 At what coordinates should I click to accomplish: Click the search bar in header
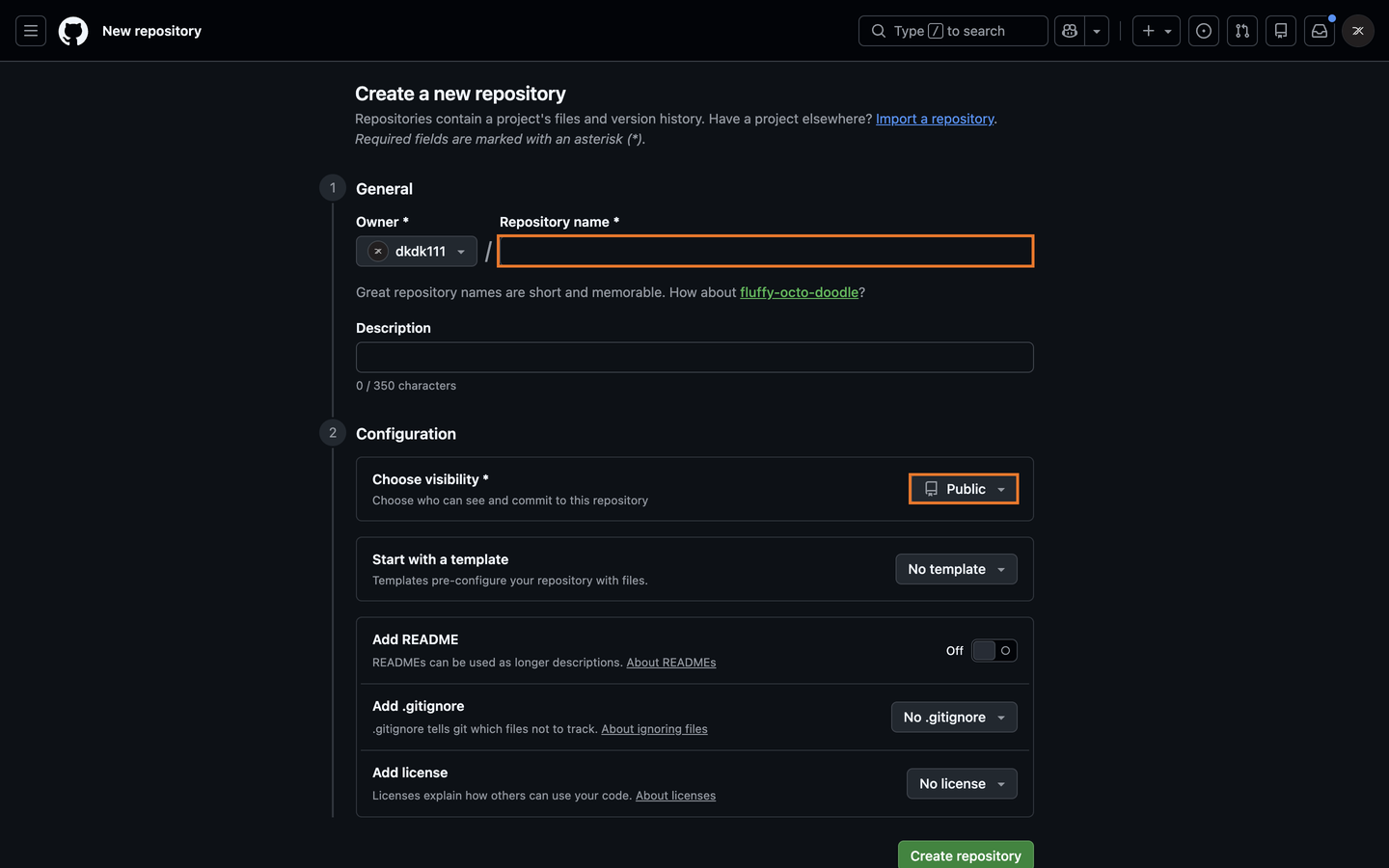click(x=953, y=31)
